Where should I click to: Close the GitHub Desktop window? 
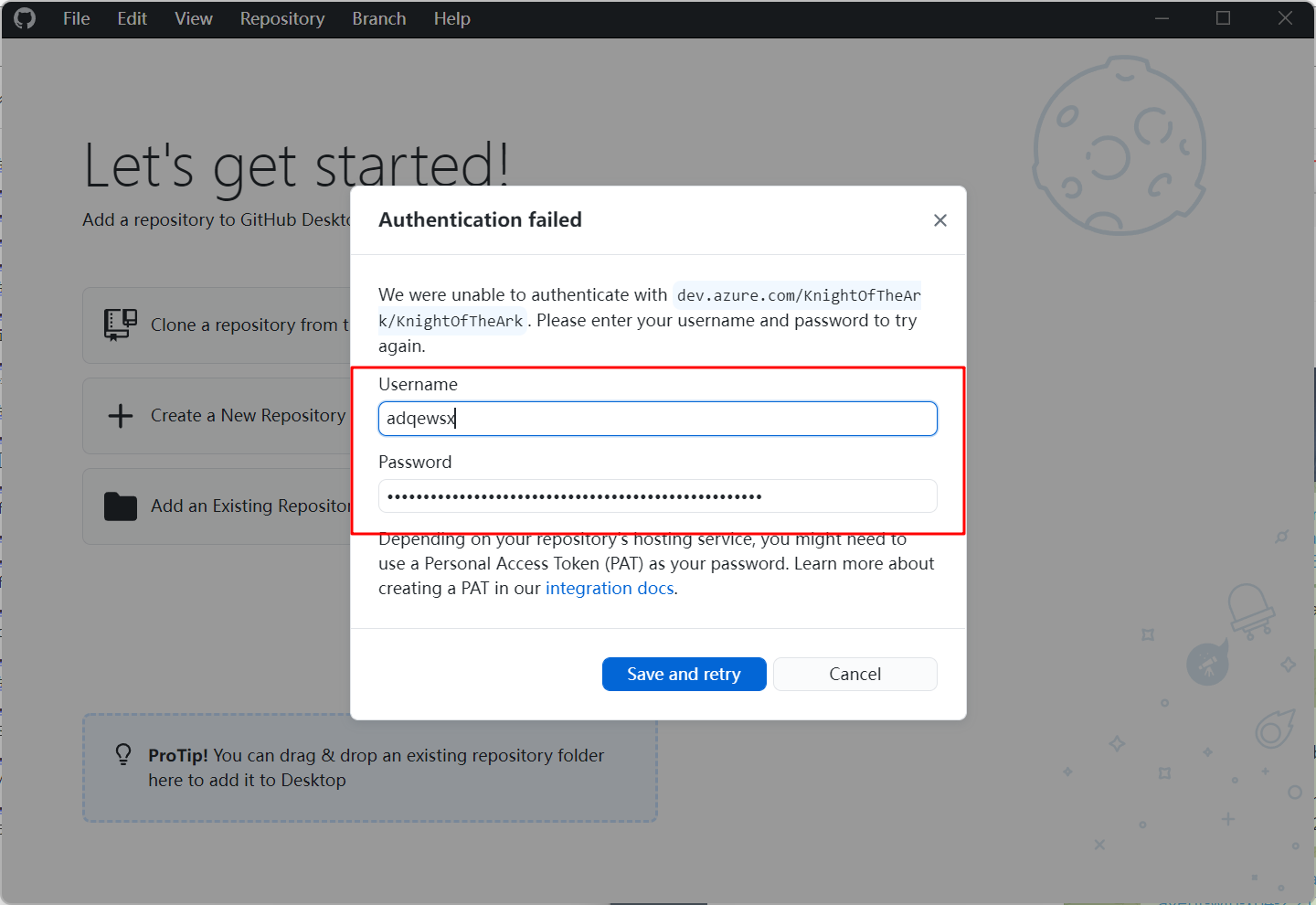tap(1285, 18)
